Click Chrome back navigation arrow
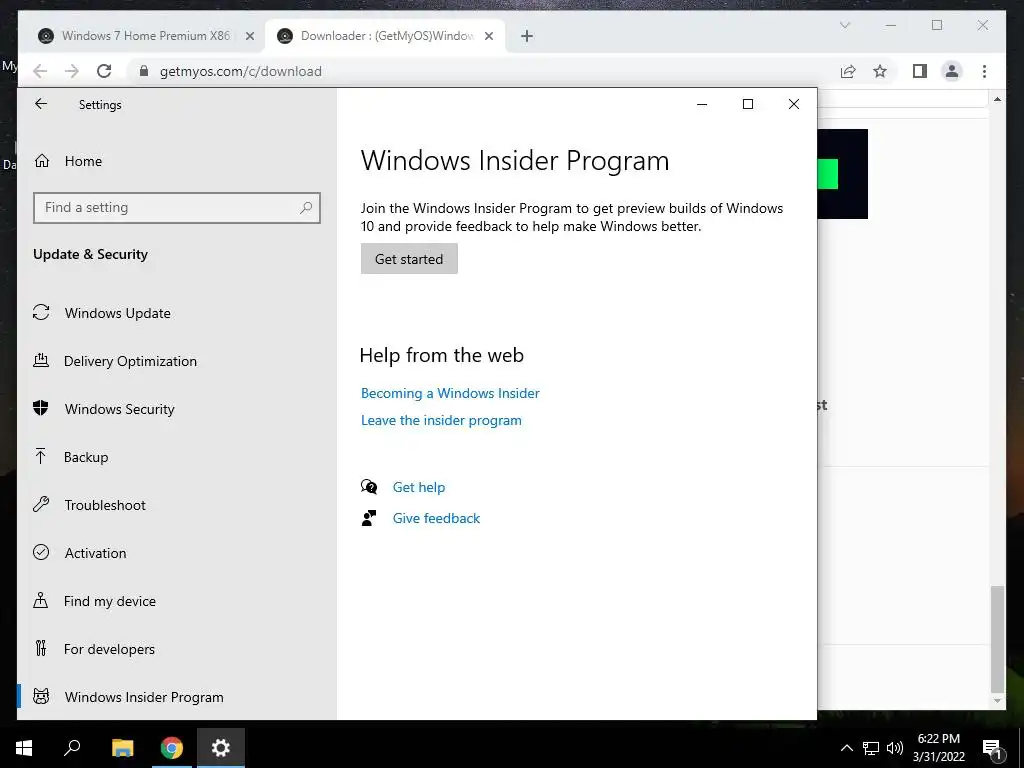Viewport: 1024px width, 768px height. point(40,71)
